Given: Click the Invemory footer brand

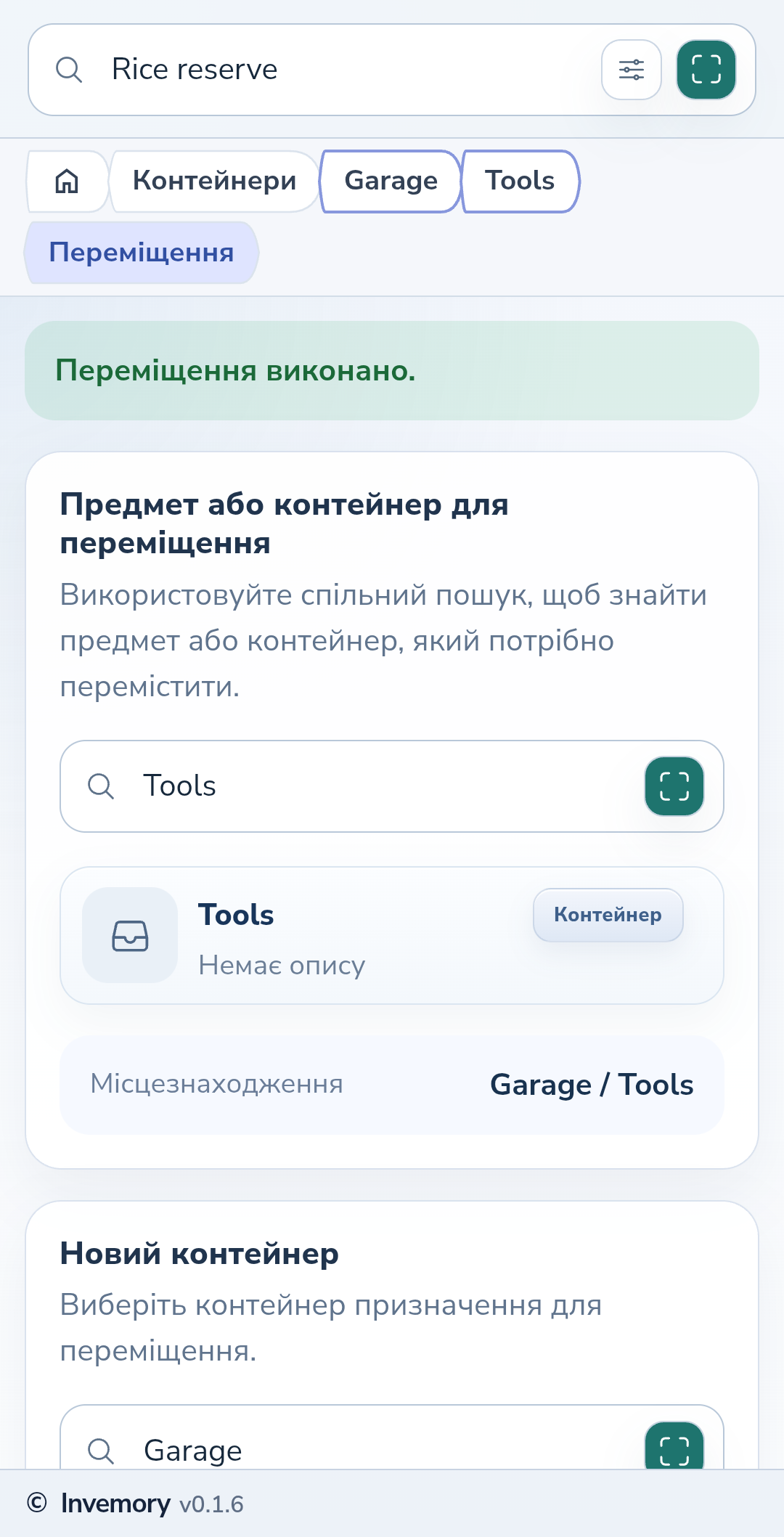Looking at the screenshot, I should click(115, 1504).
